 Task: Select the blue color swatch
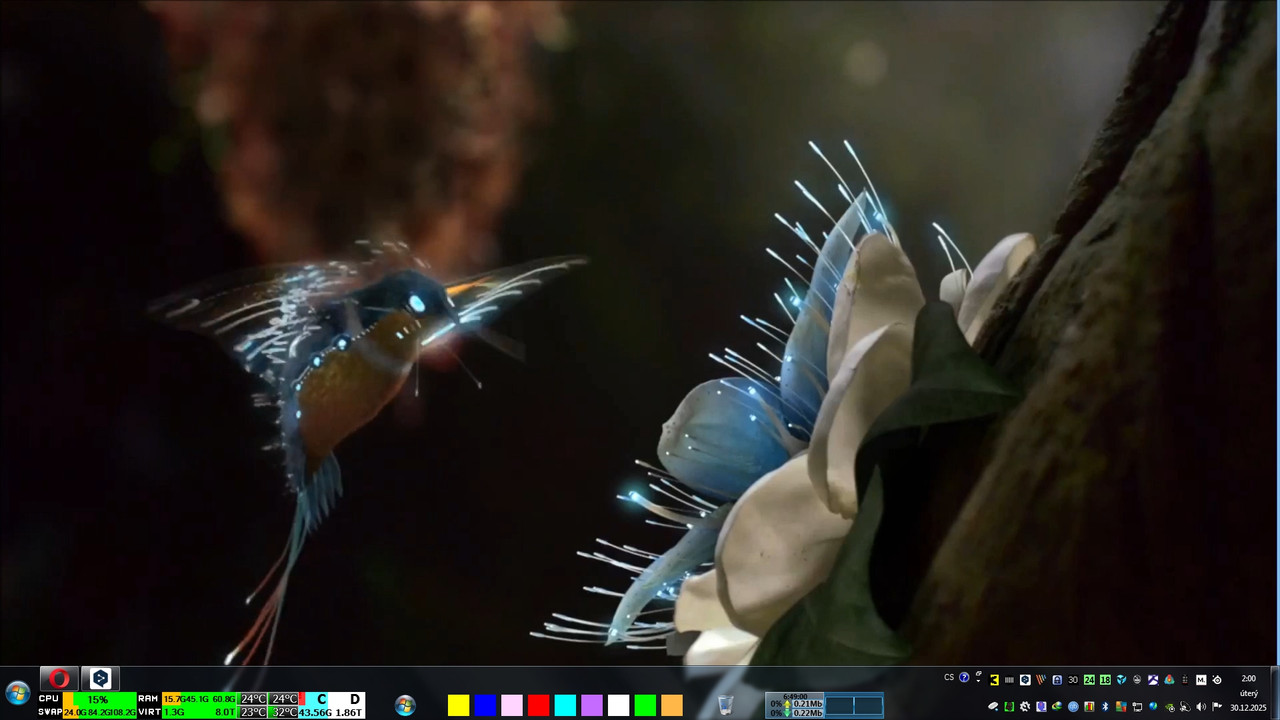[x=485, y=705]
